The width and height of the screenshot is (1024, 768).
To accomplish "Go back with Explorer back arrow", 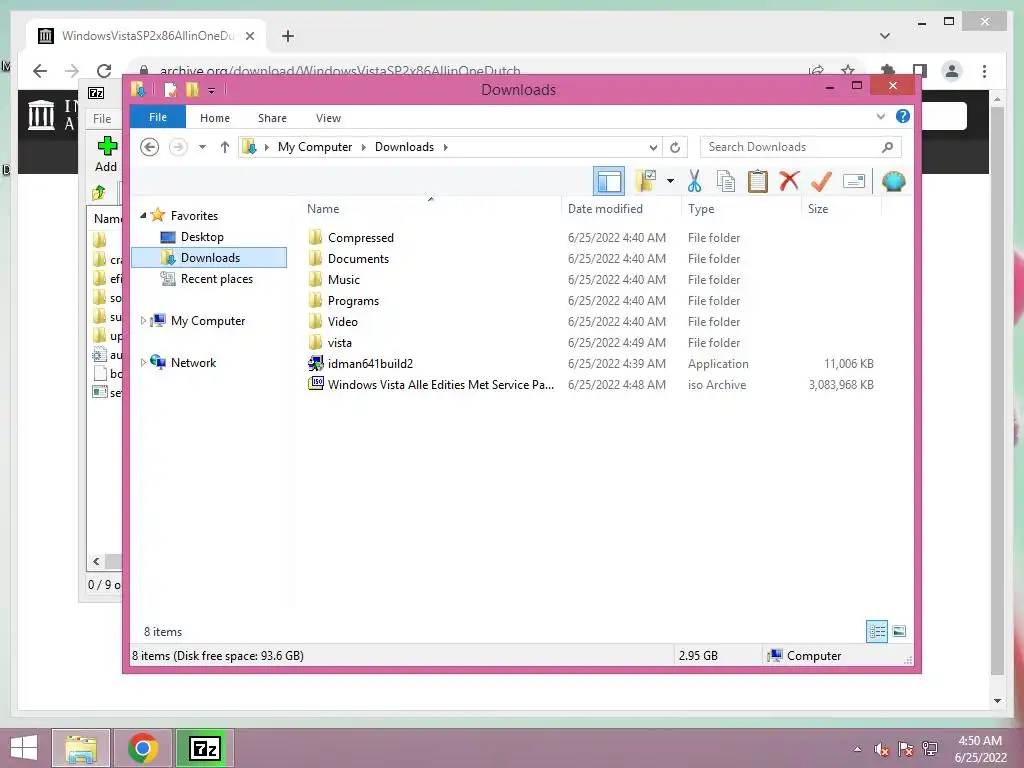I will point(150,147).
